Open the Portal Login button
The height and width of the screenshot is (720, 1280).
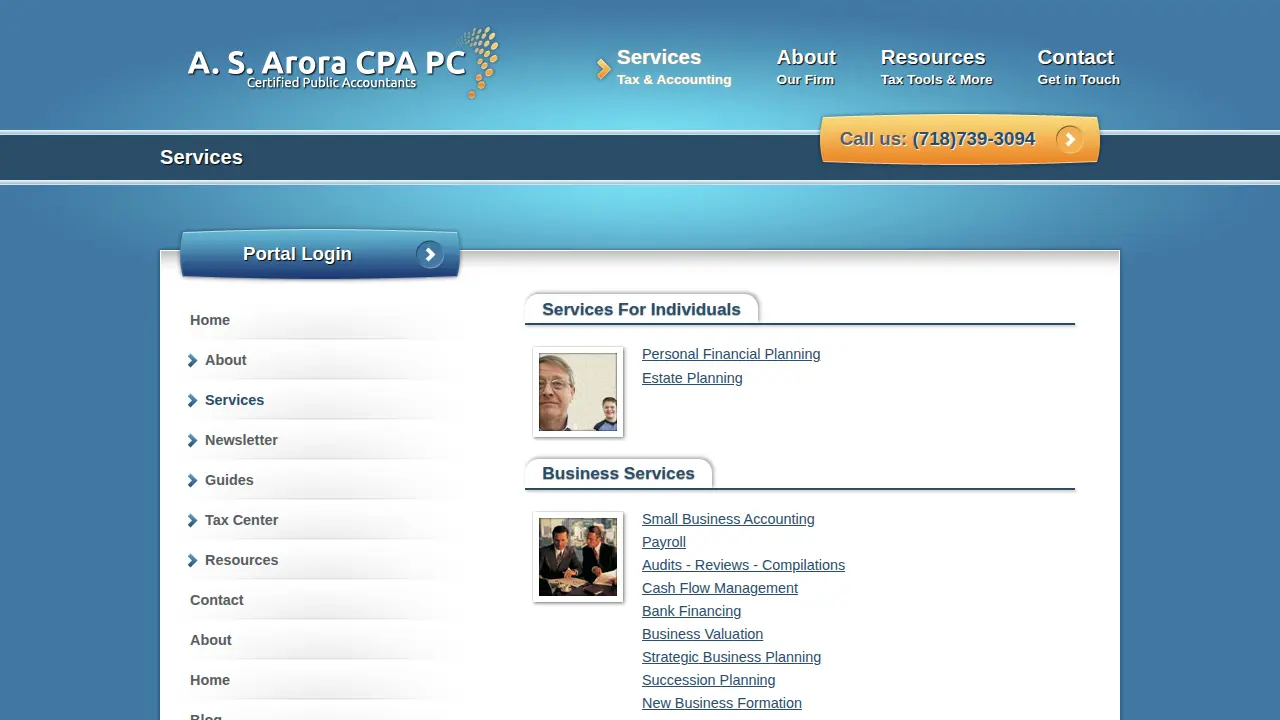[320, 255]
